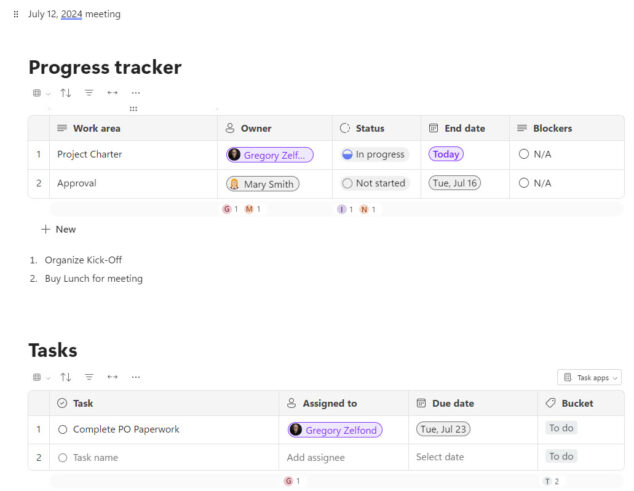Open filter icon in Progress tracker toolbar

click(x=89, y=93)
